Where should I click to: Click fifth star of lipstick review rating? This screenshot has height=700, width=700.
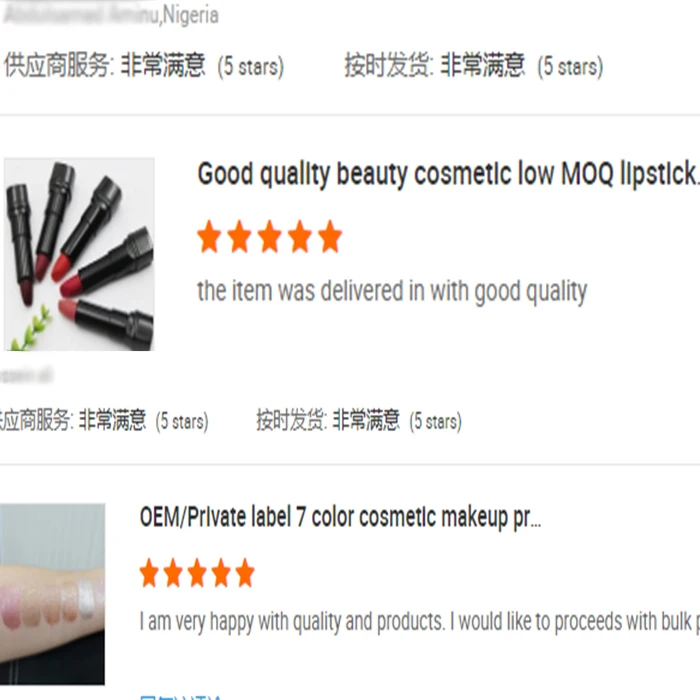tap(330, 237)
